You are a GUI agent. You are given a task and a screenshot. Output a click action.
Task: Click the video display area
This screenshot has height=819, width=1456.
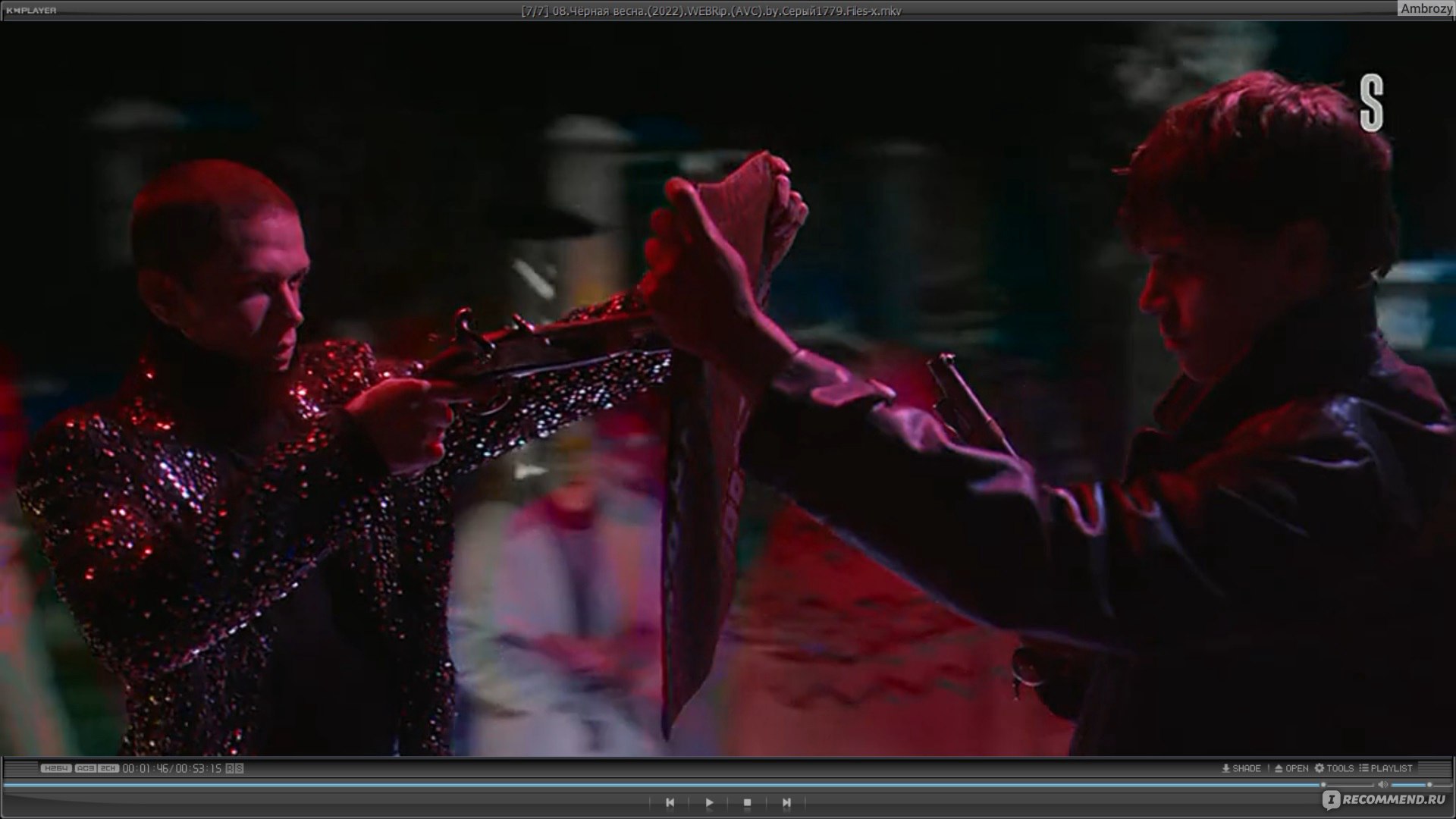(728, 388)
